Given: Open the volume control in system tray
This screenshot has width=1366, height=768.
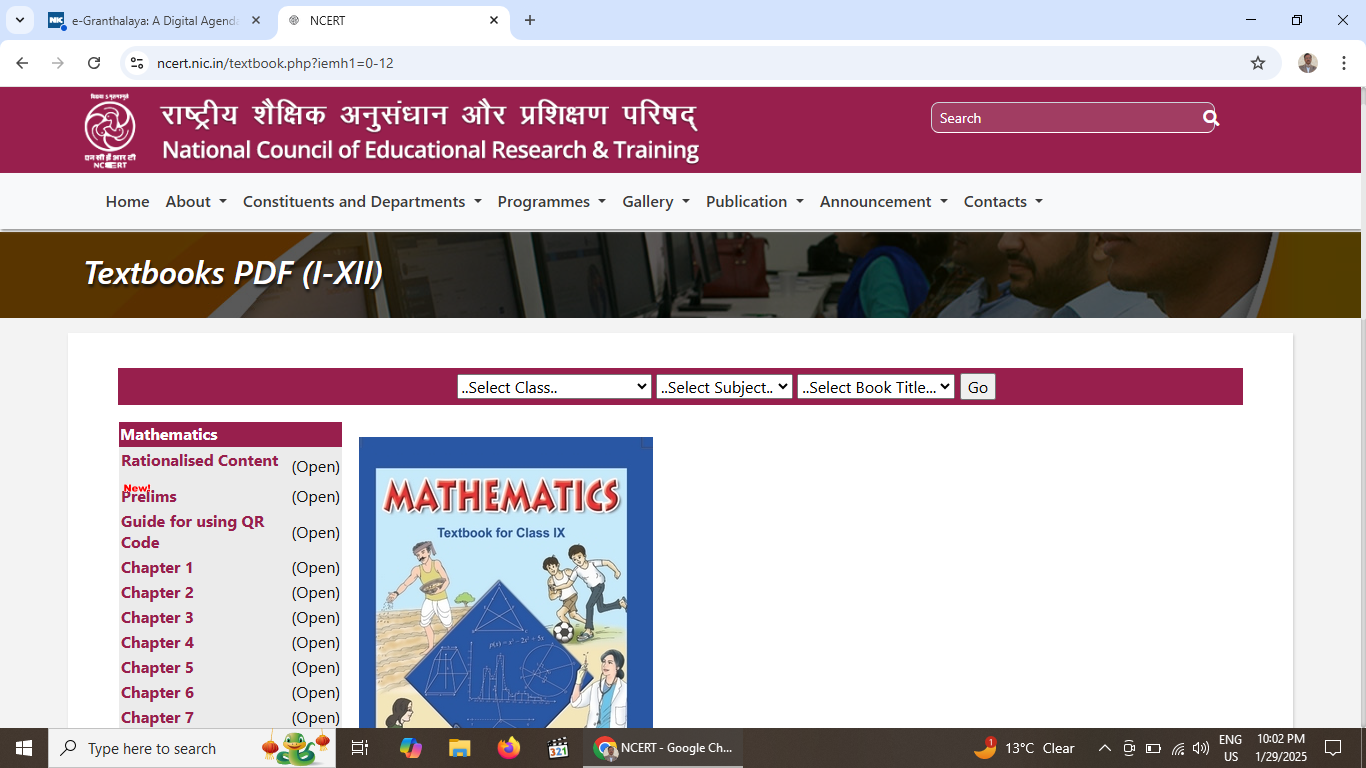Looking at the screenshot, I should coord(1201,748).
